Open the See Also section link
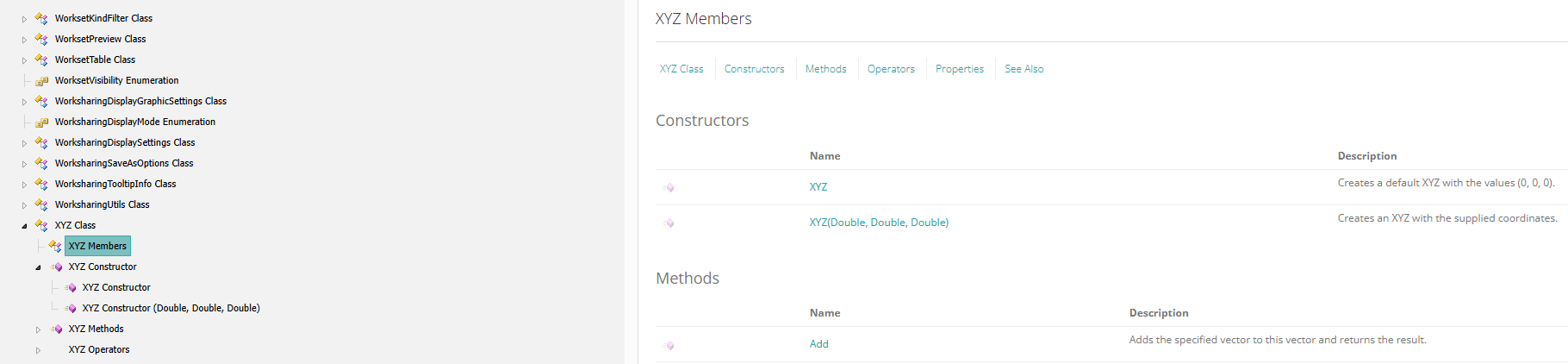 (1024, 69)
